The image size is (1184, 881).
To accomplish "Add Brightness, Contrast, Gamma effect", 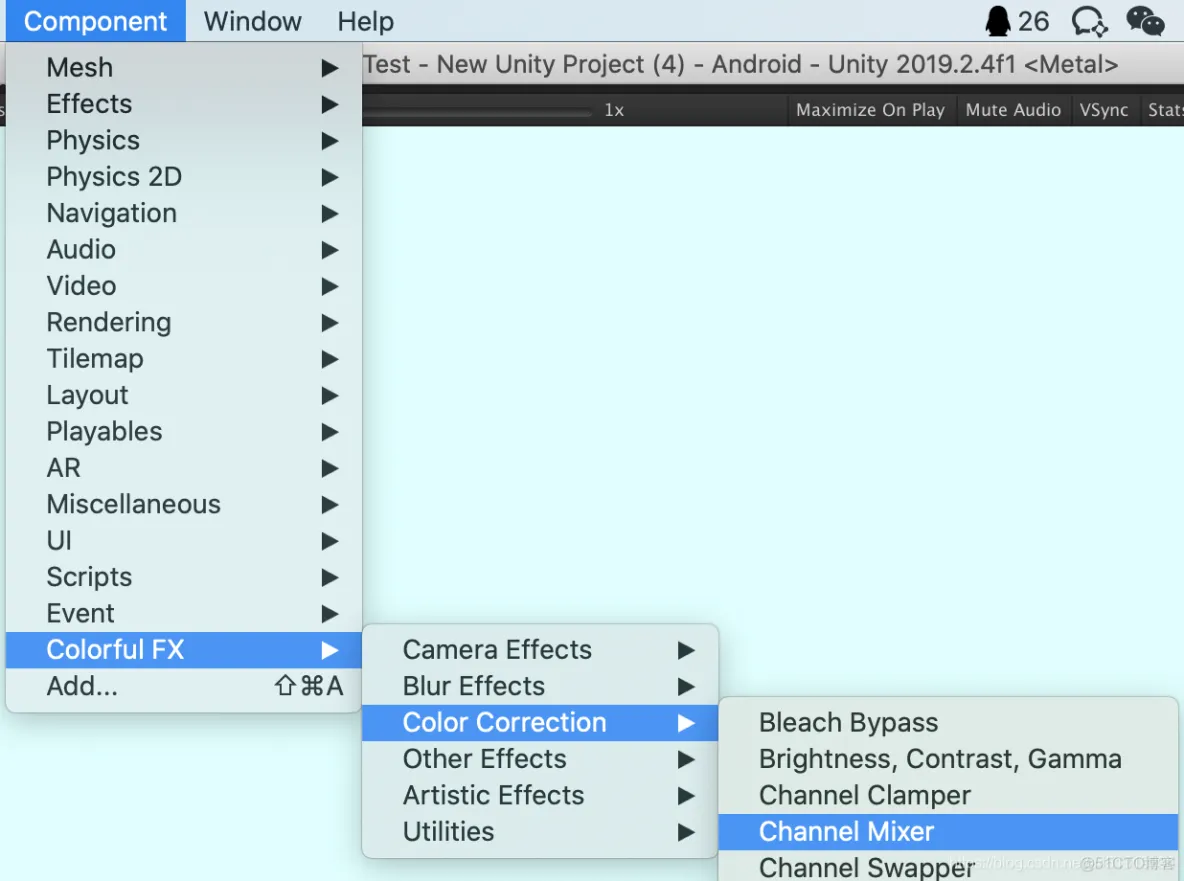I will point(948,759).
